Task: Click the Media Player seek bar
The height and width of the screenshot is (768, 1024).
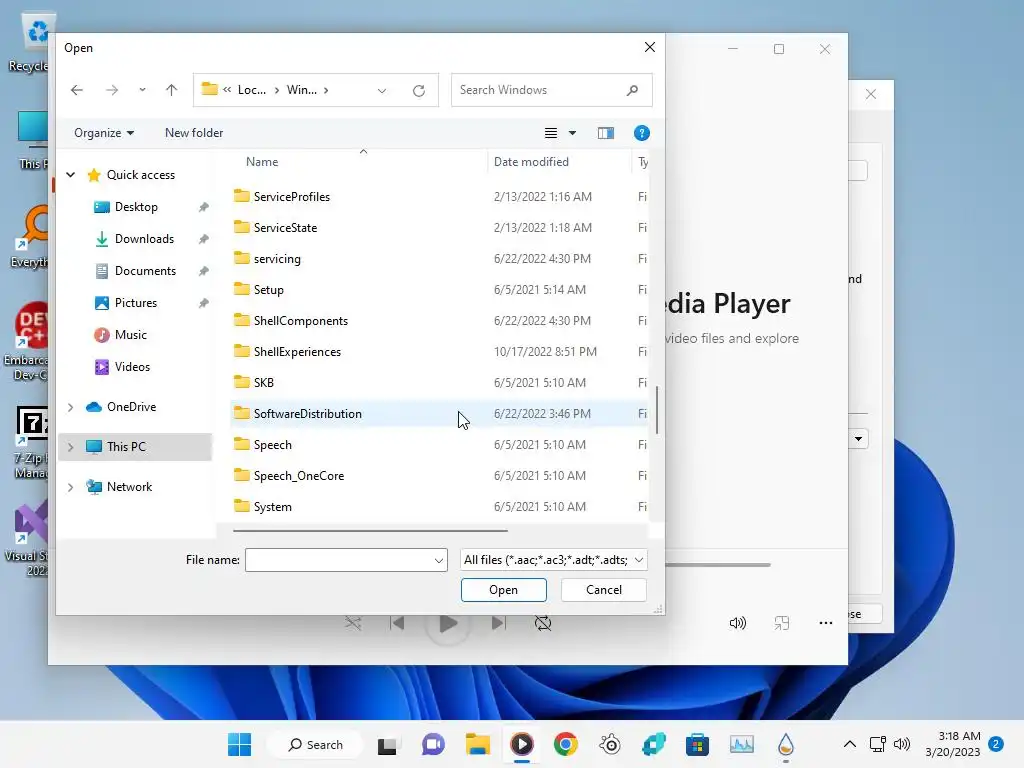Action: tap(718, 564)
